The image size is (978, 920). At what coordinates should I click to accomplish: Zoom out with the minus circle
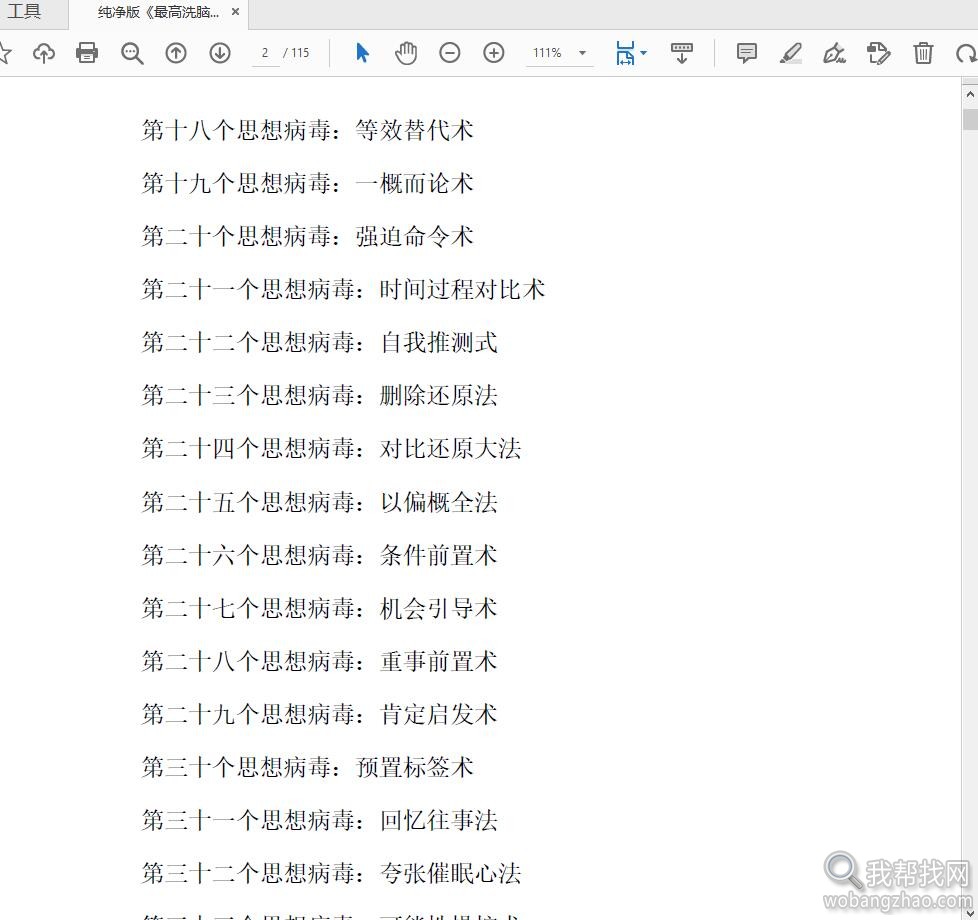pos(450,53)
